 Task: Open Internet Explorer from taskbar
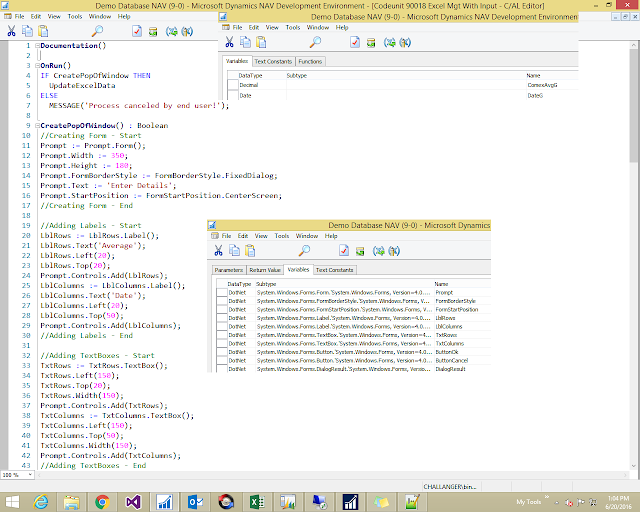(41, 502)
